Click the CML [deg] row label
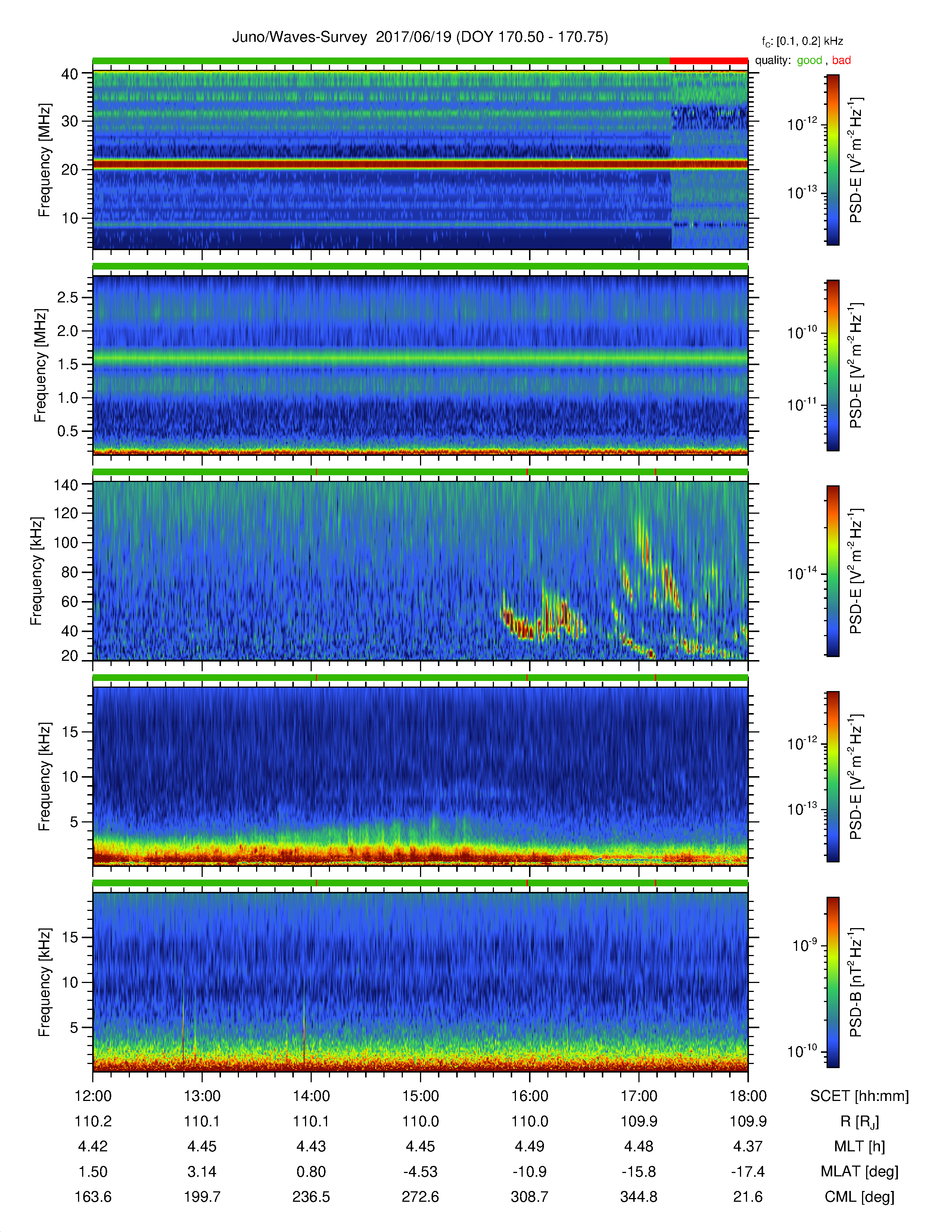952x1232 pixels. [x=859, y=1197]
